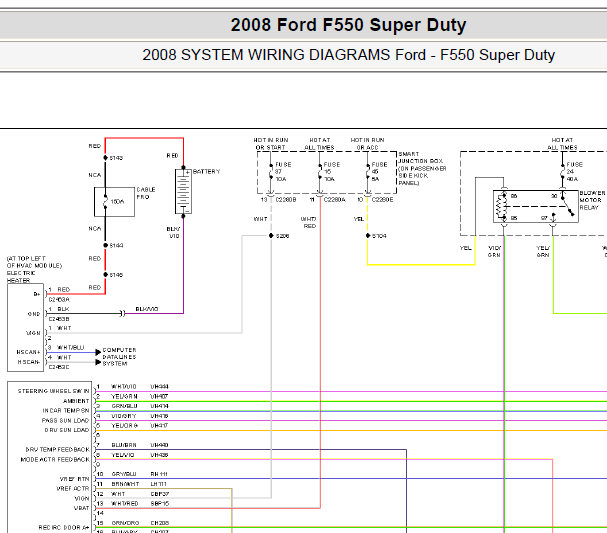Click the '(AT TOP LEFT OF HVAC MODULE)' note
This screenshot has height=533, width=607.
point(34,262)
